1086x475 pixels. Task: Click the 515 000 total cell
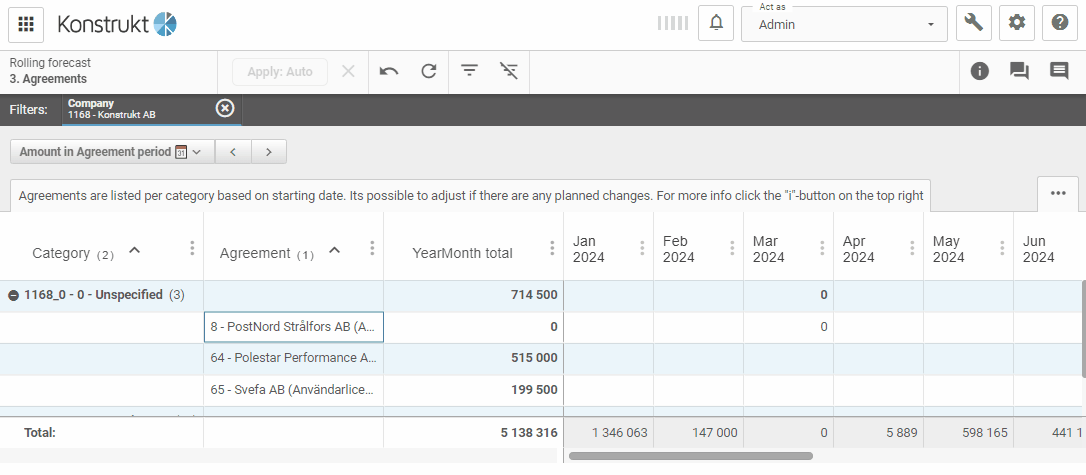tap(474, 358)
